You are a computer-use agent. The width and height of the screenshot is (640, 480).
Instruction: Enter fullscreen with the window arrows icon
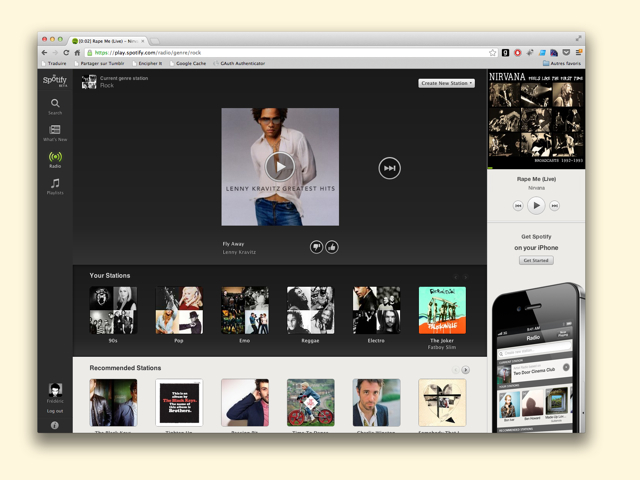[x=578, y=38]
